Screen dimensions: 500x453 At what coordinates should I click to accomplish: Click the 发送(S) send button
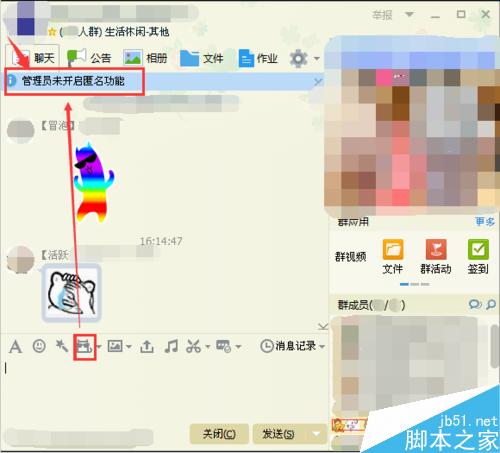click(x=279, y=434)
